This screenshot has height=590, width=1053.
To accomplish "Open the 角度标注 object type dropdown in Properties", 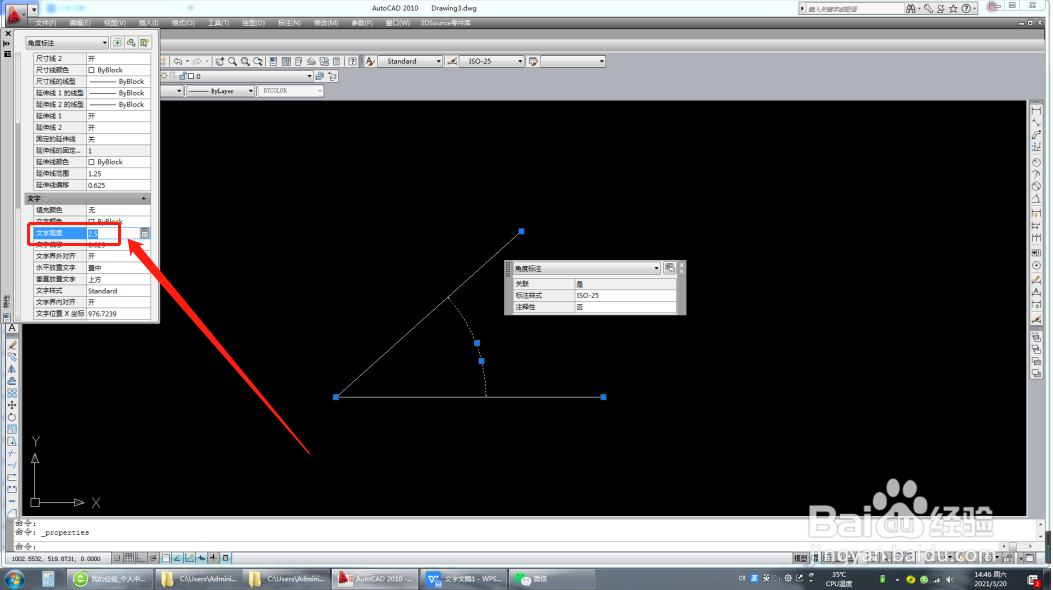I will pos(67,43).
